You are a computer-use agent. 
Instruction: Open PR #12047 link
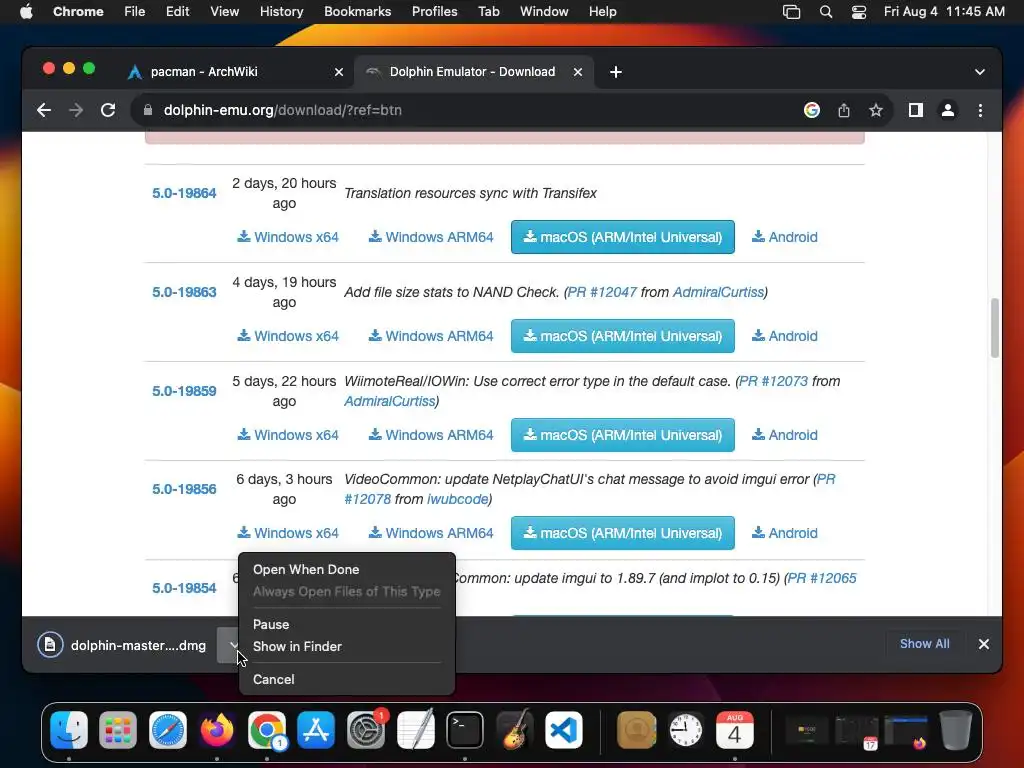click(x=602, y=292)
